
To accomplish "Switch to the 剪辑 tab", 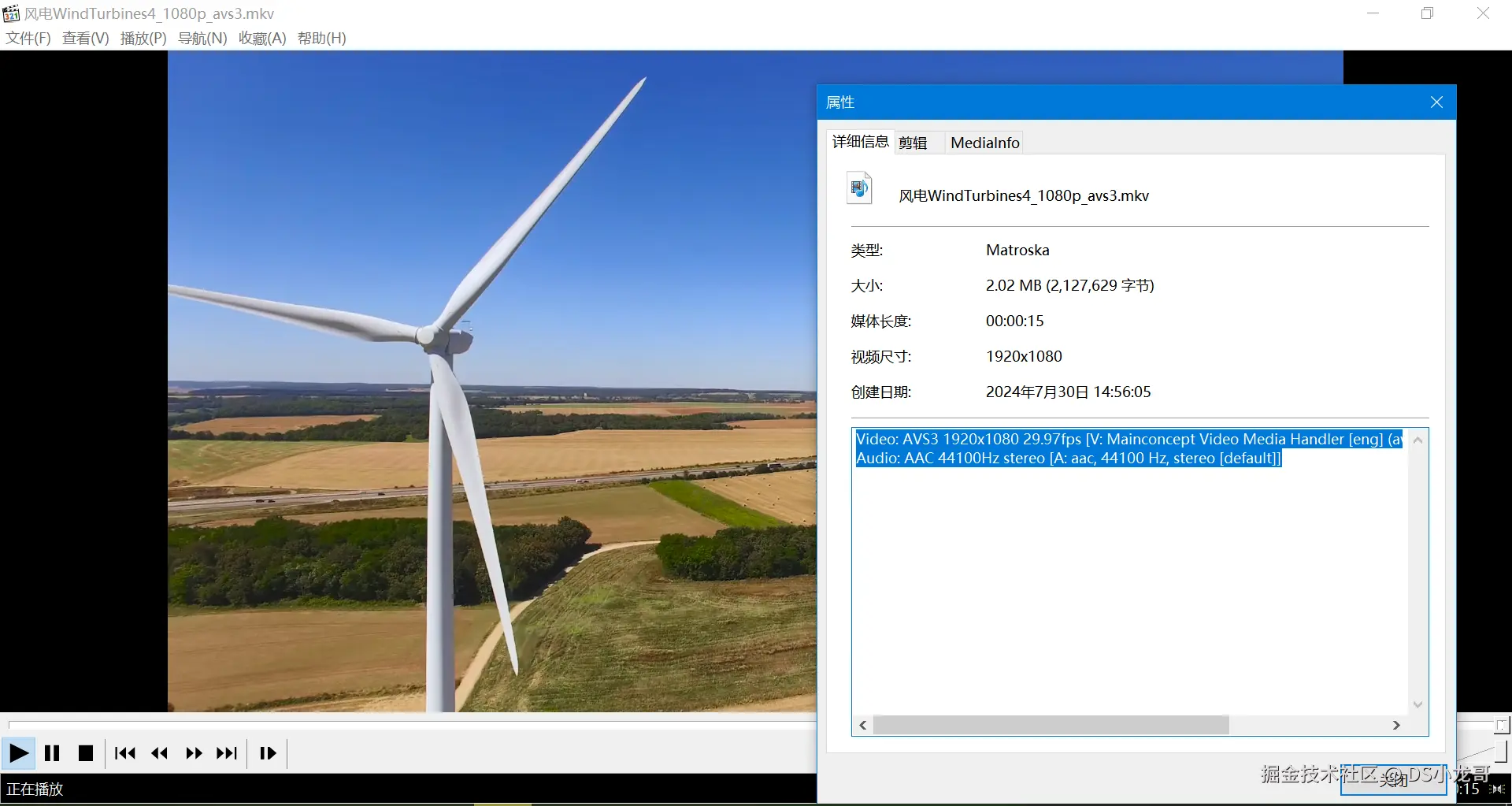I will [913, 143].
